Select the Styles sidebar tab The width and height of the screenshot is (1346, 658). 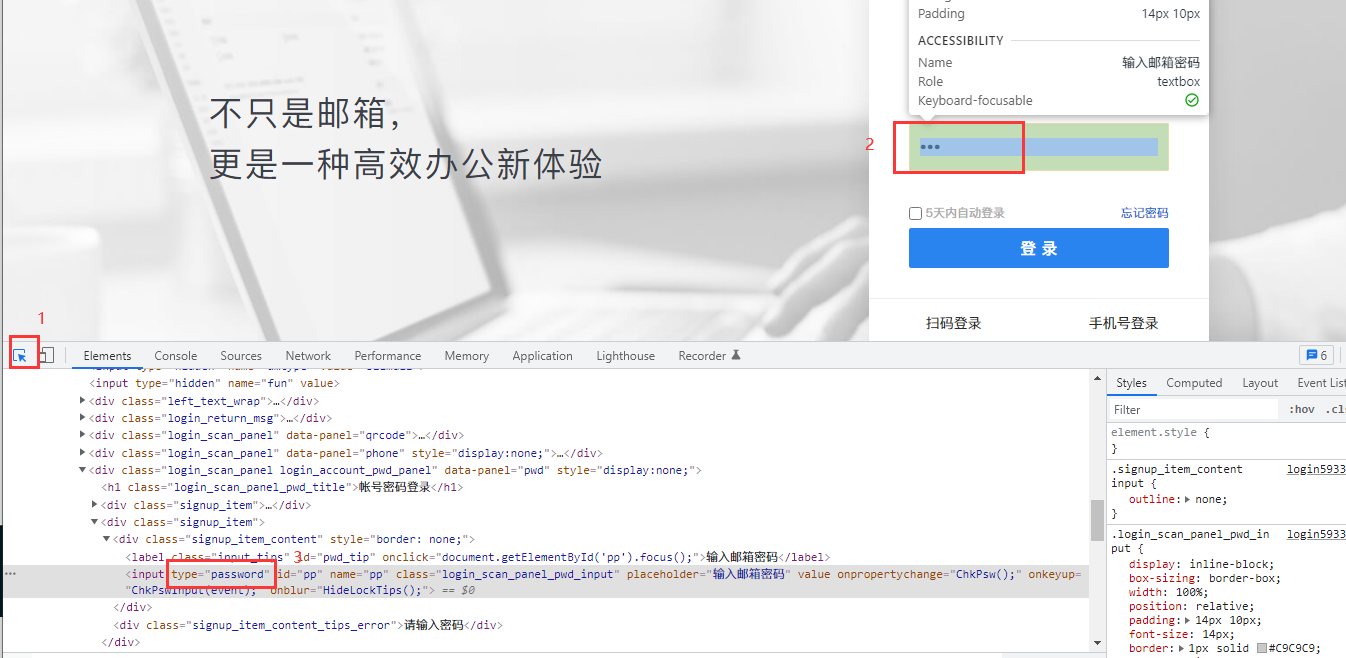click(1131, 383)
